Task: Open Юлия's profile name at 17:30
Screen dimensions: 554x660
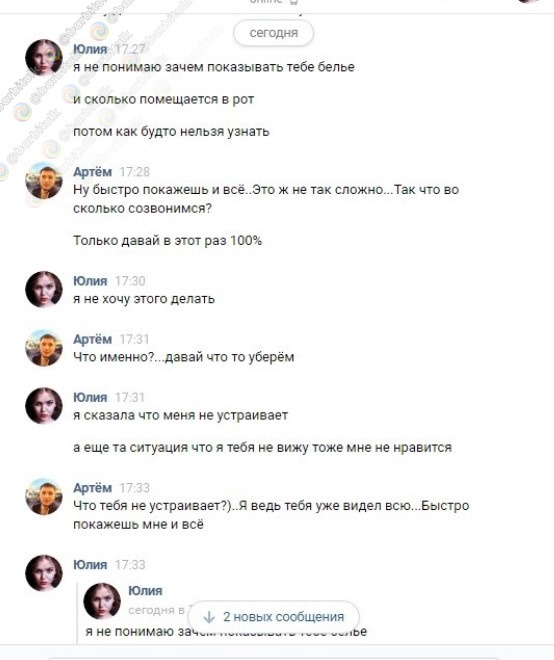Action: pyautogui.click(x=90, y=281)
